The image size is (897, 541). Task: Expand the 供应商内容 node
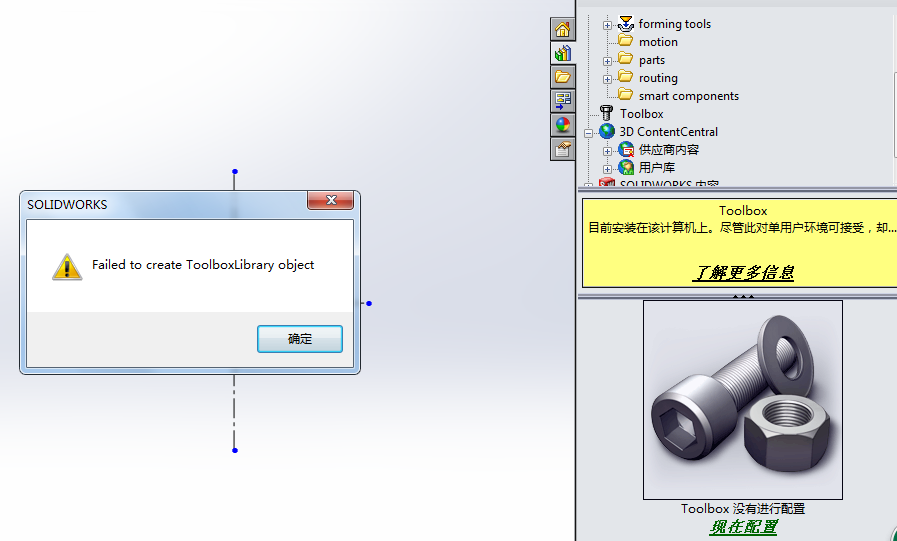click(x=608, y=152)
